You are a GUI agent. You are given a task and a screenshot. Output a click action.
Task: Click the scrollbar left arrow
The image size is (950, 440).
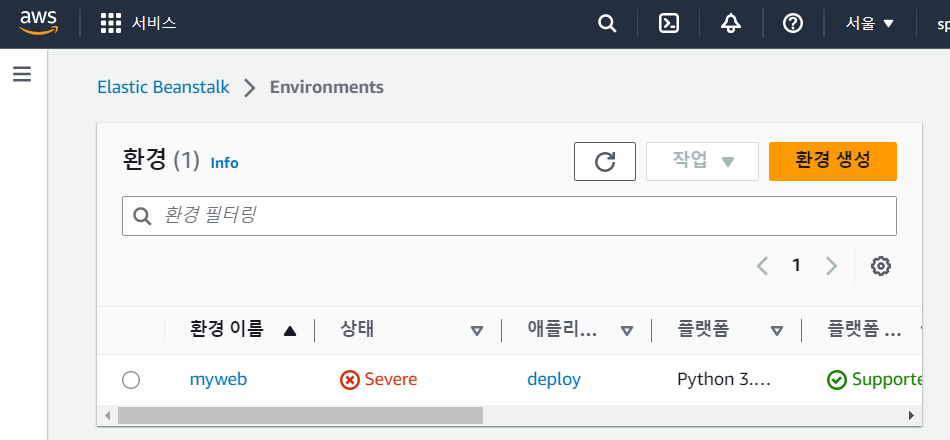tap(108, 415)
